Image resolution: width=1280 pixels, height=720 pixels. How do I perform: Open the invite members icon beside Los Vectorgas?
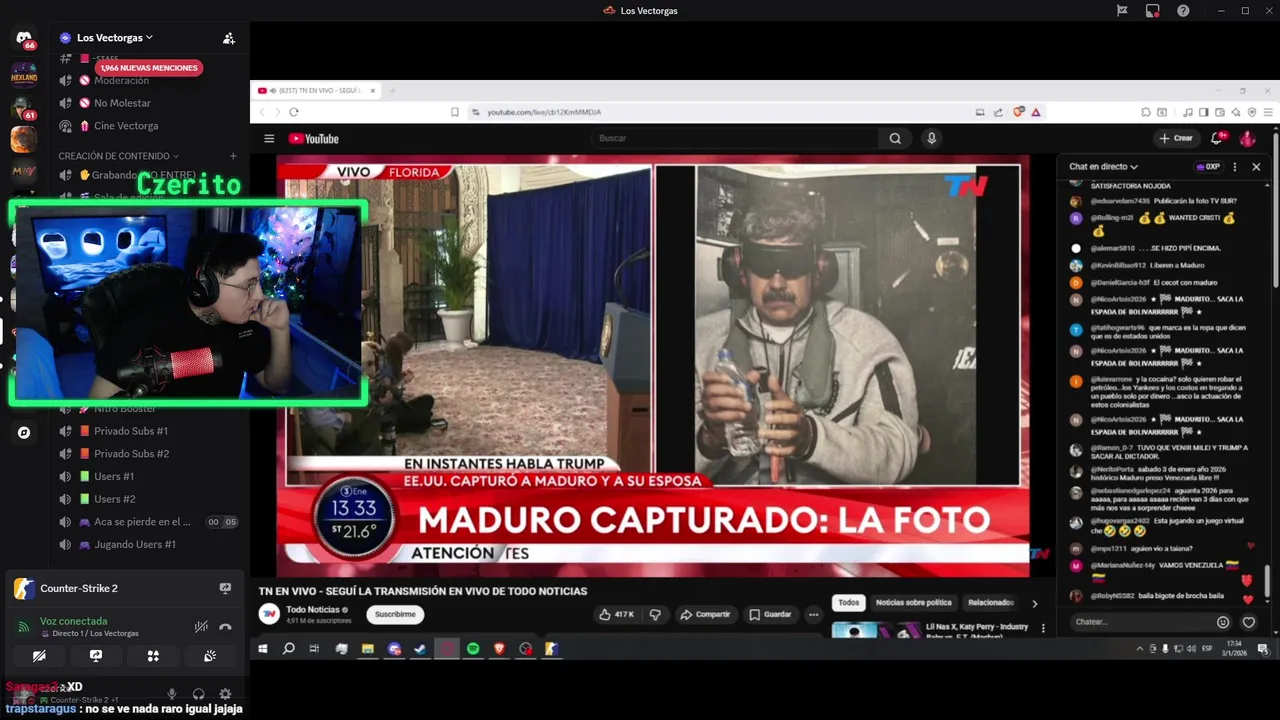pos(229,38)
